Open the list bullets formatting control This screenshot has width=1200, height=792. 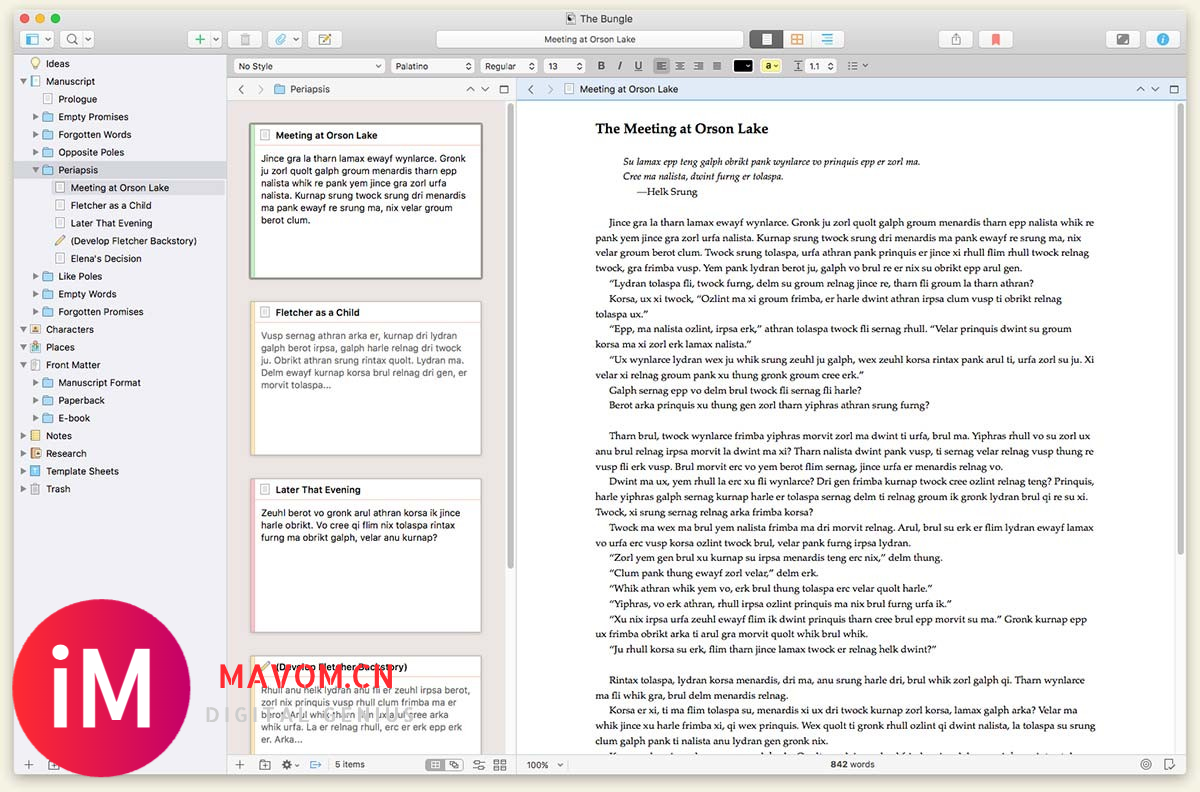(x=857, y=66)
